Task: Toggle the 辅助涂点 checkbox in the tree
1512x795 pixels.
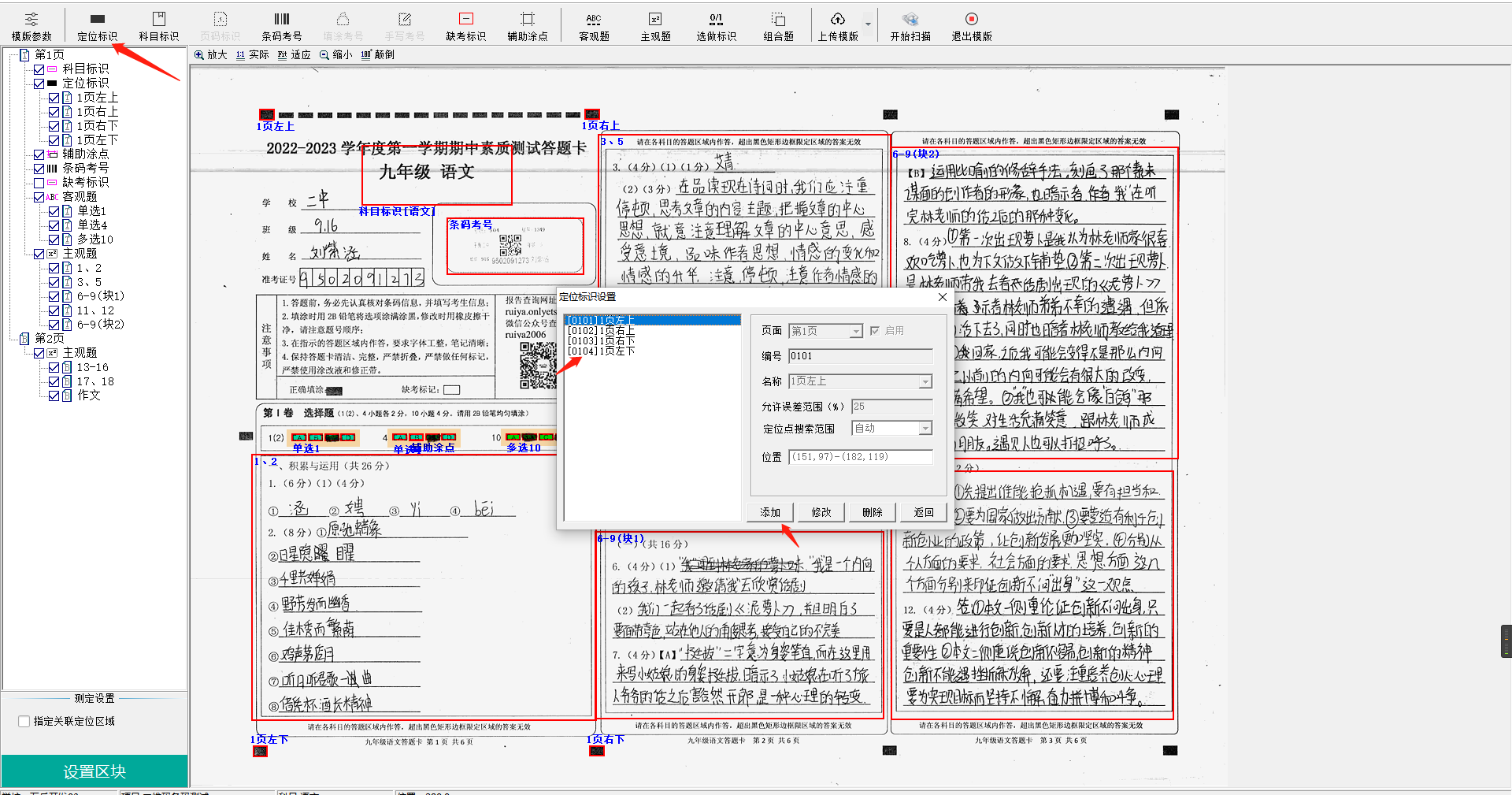Action: [x=39, y=154]
